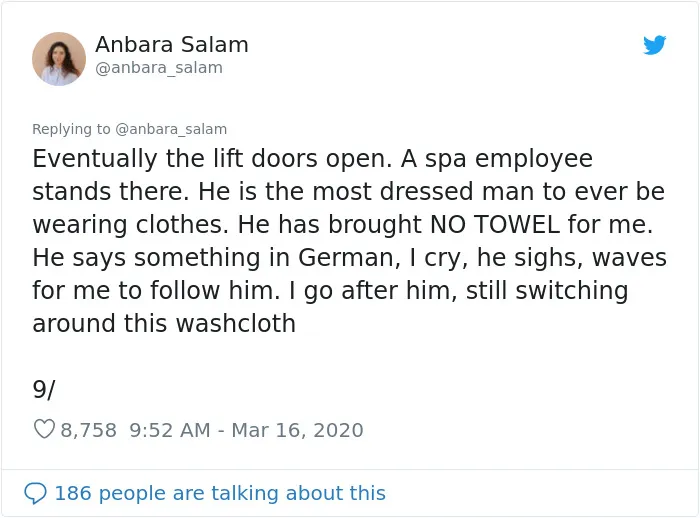
Task: Click the Twitter bird logo icon
Action: point(654,45)
